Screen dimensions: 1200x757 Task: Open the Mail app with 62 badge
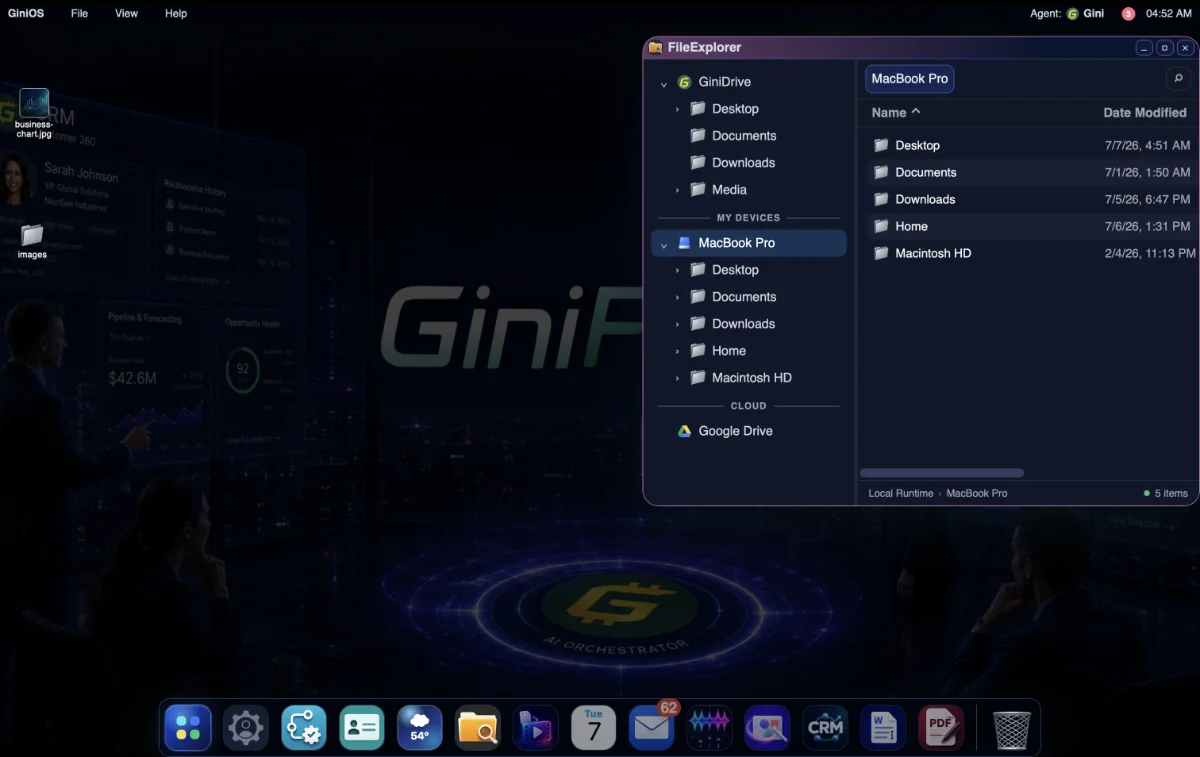click(x=652, y=727)
